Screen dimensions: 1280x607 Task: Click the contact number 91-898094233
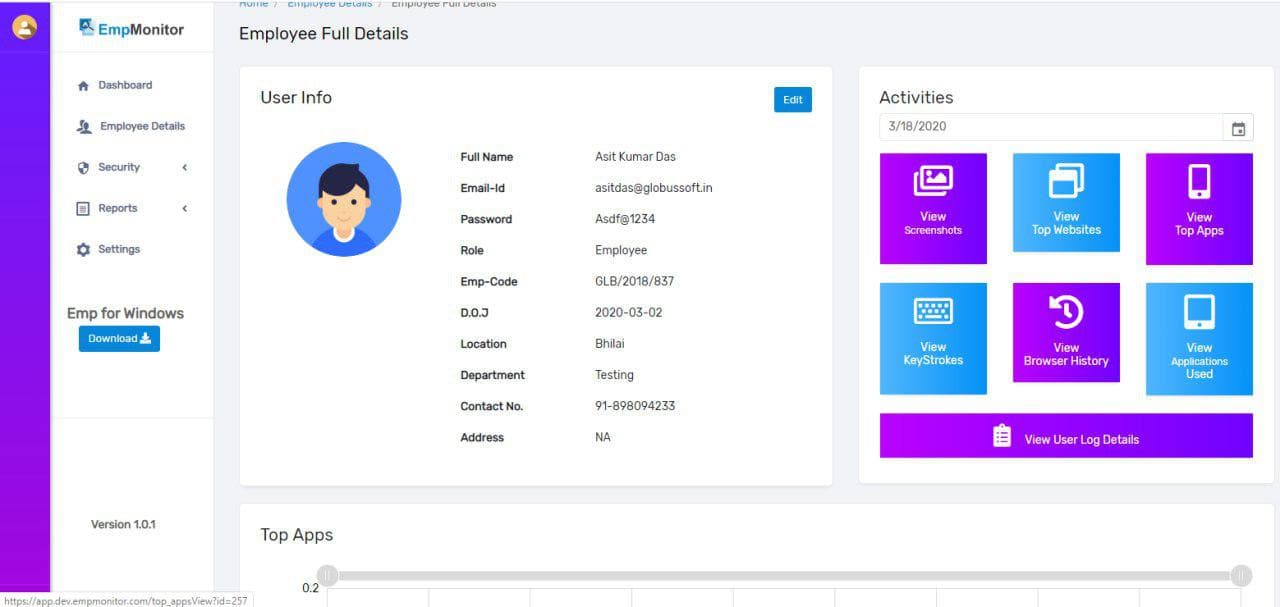(x=635, y=407)
